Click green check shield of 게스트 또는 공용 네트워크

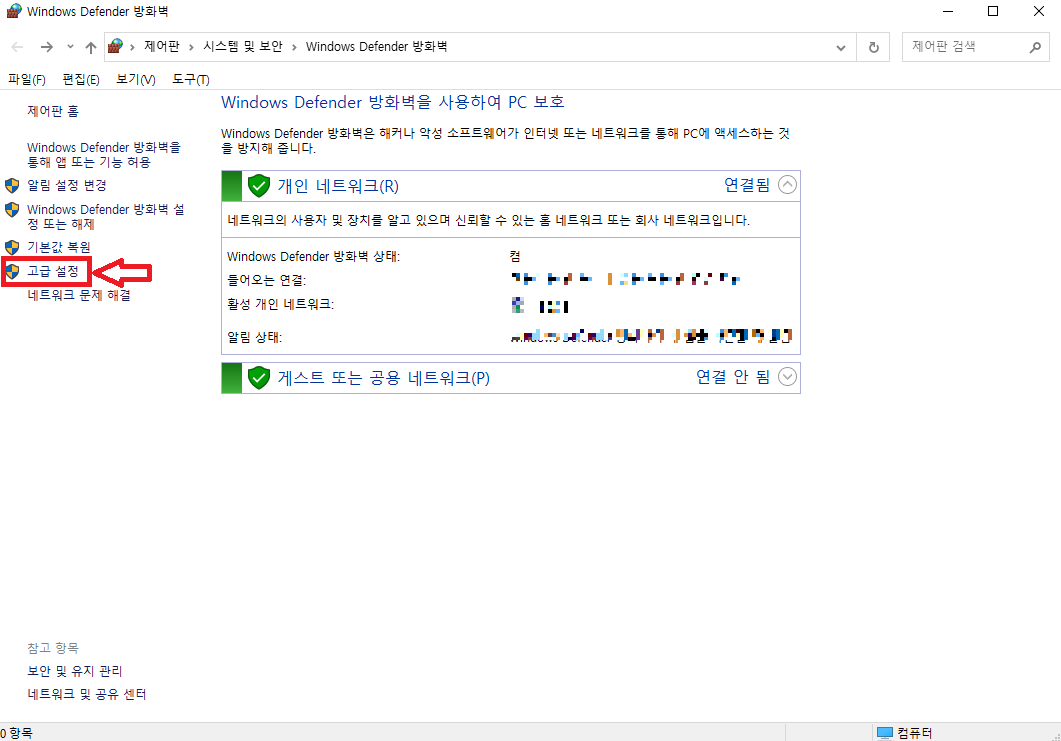click(259, 377)
